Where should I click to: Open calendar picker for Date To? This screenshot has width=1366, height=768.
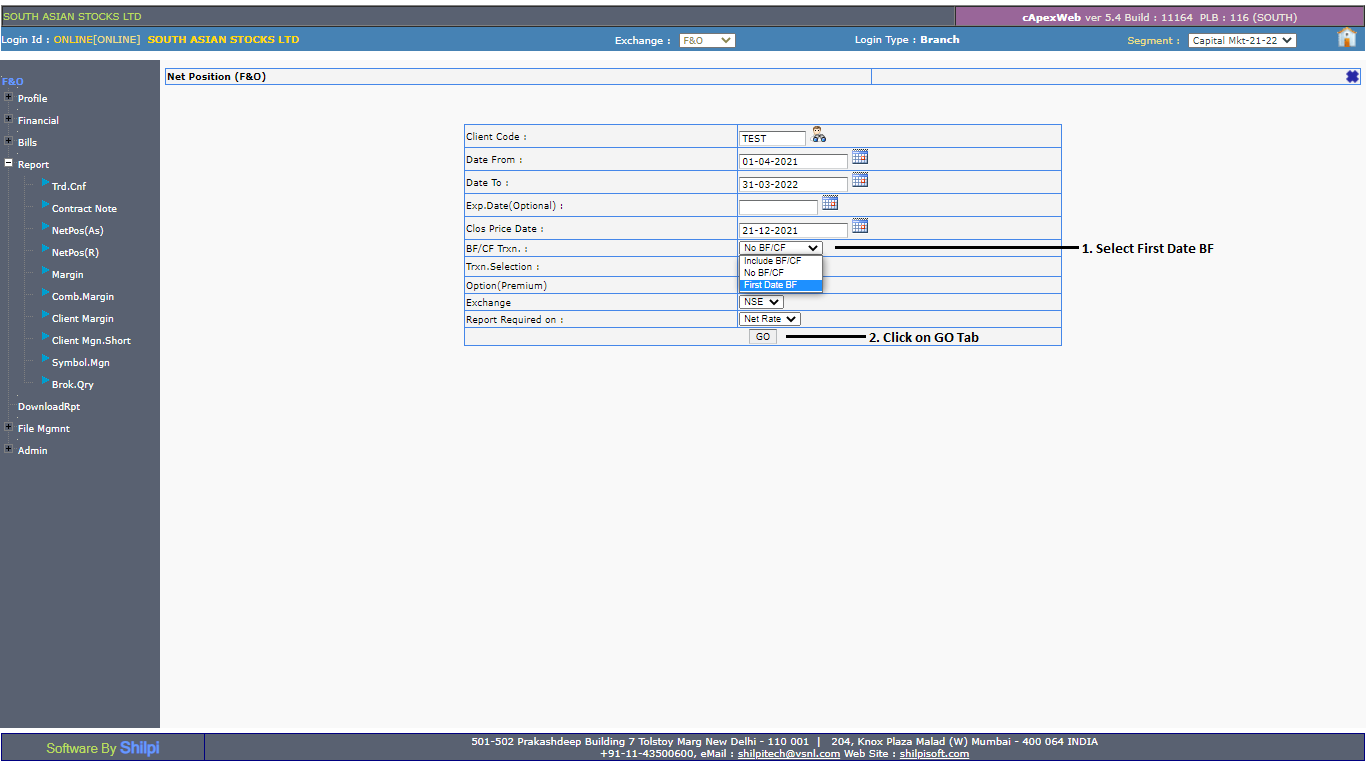click(860, 180)
